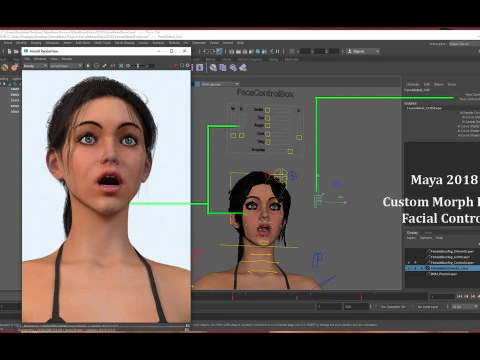
Task: Click the step back one key button
Action: [x=473, y=296]
